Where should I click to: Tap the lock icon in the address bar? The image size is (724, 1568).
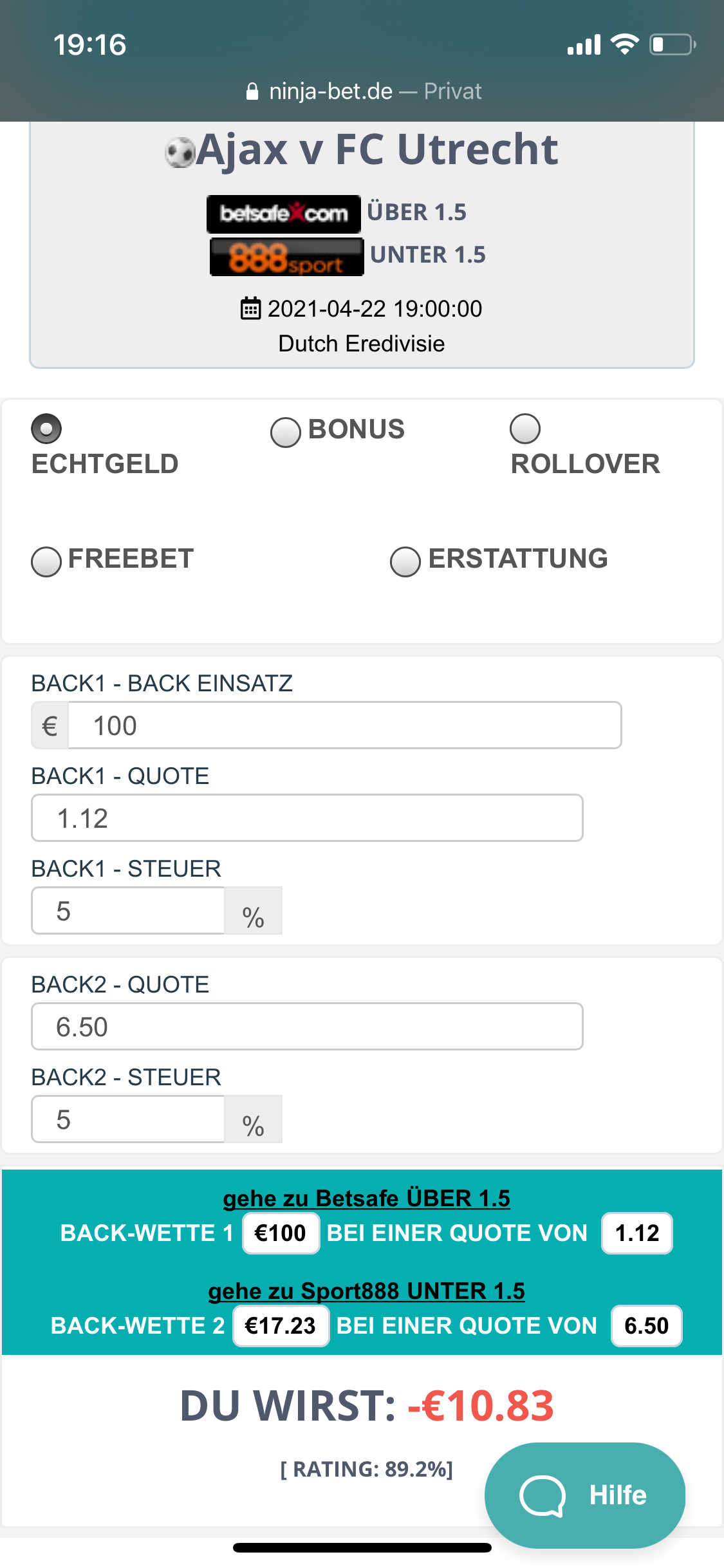point(252,91)
